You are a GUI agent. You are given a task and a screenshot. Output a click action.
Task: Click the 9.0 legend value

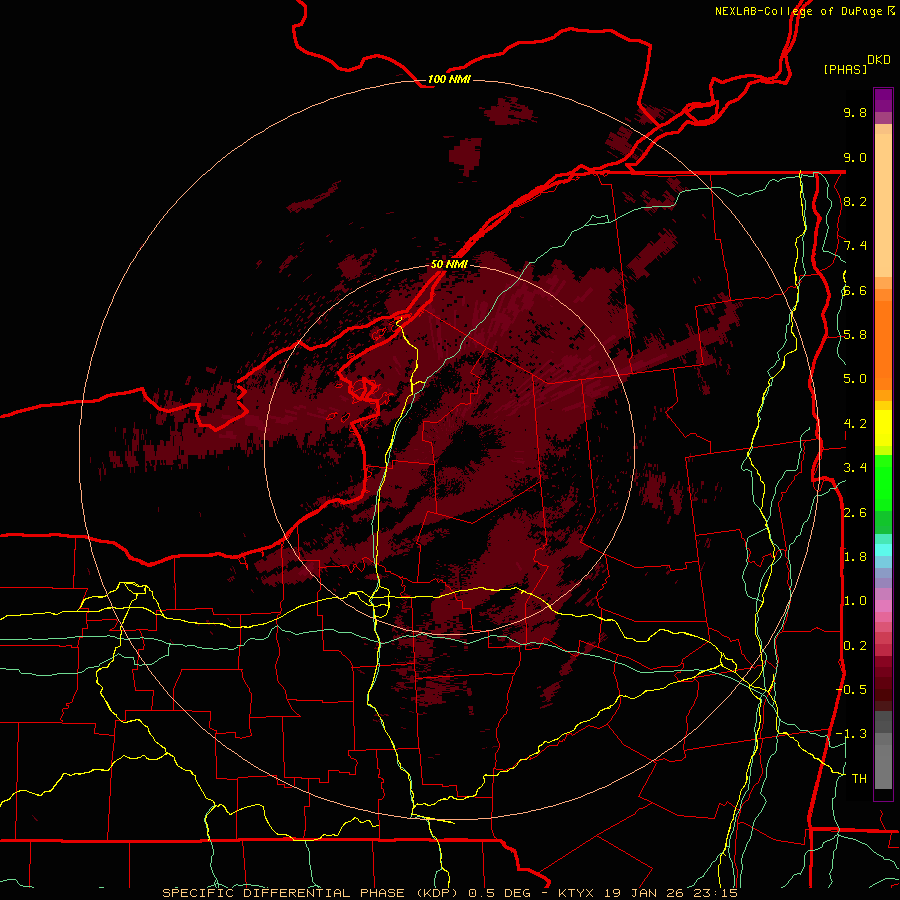[x=855, y=157]
